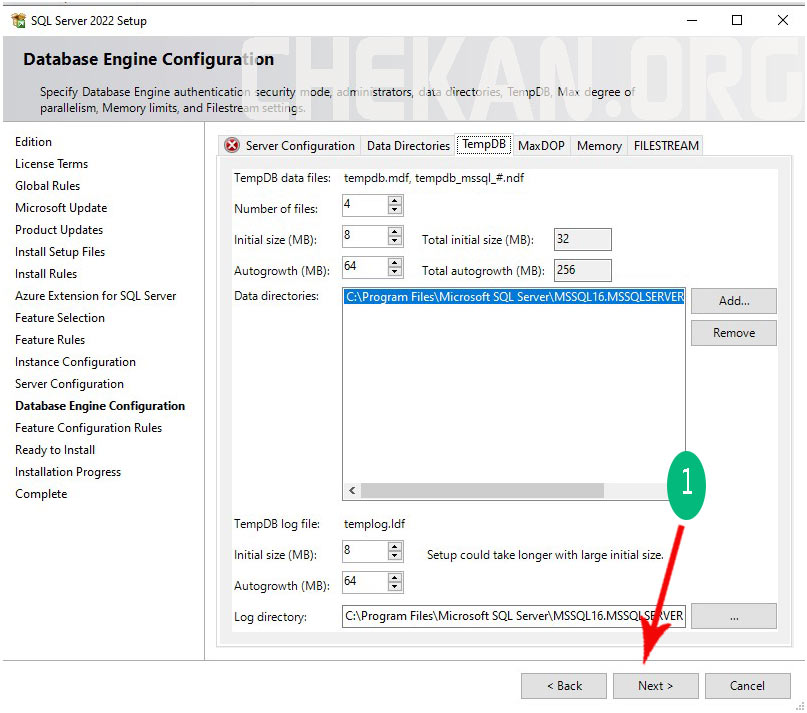
Task: Increase TempDB data Initial size up arrow
Action: [395, 232]
